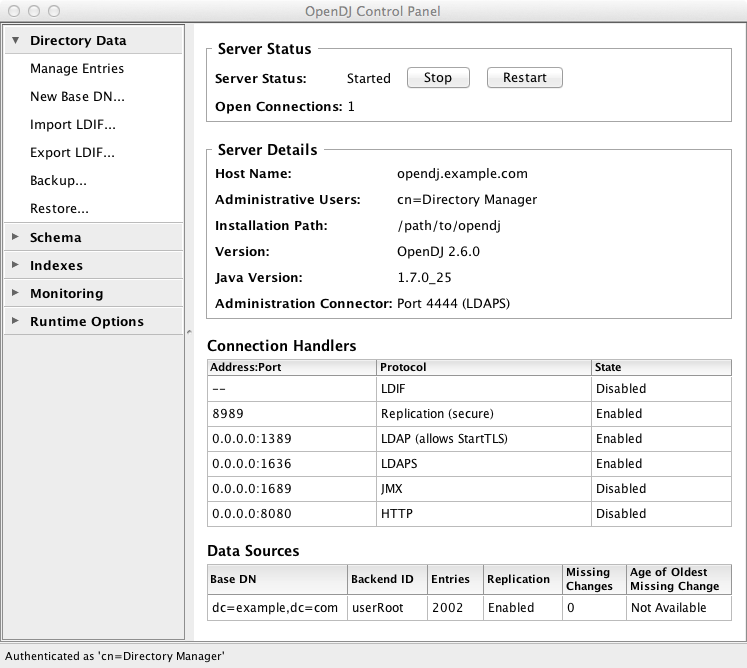Image resolution: width=747 pixels, height=668 pixels.
Task: Click Age of Oldest Missing Change header
Action: tap(679, 579)
